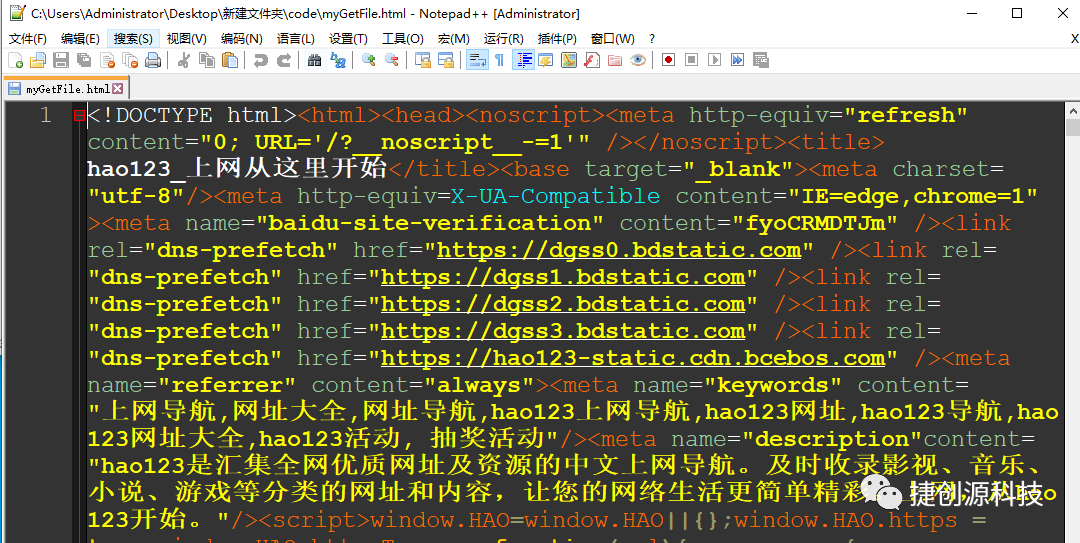Click the Save Recorded Macro icon
1080x543 pixels.
point(760,60)
